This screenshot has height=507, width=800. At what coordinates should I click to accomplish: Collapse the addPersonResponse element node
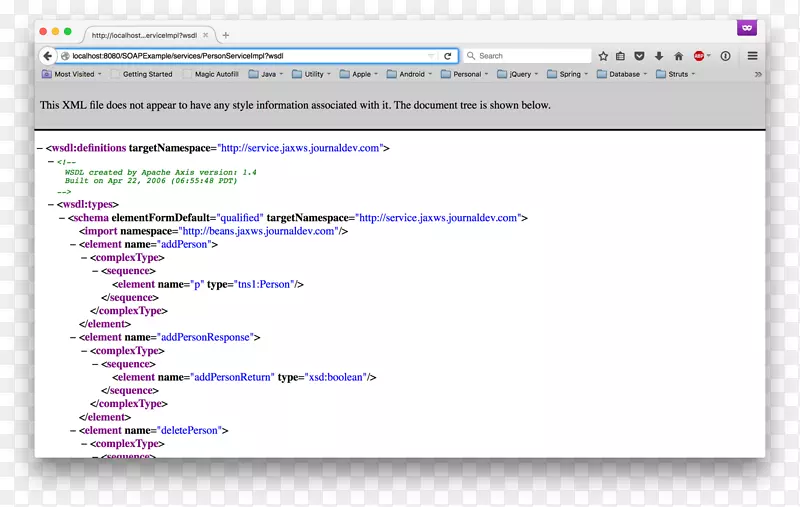pyautogui.click(x=73, y=338)
